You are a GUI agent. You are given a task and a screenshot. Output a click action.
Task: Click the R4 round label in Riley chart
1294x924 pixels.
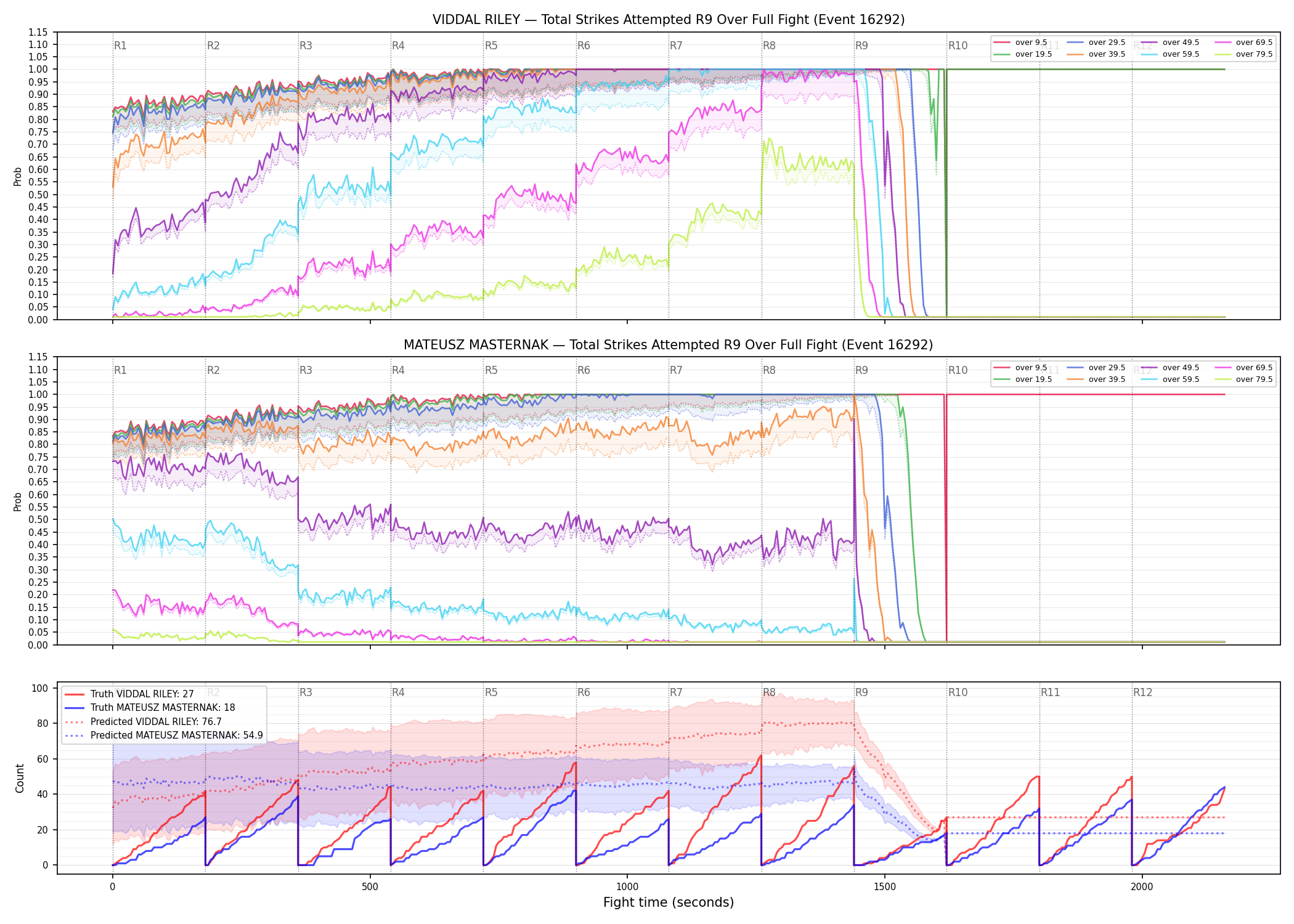click(398, 46)
